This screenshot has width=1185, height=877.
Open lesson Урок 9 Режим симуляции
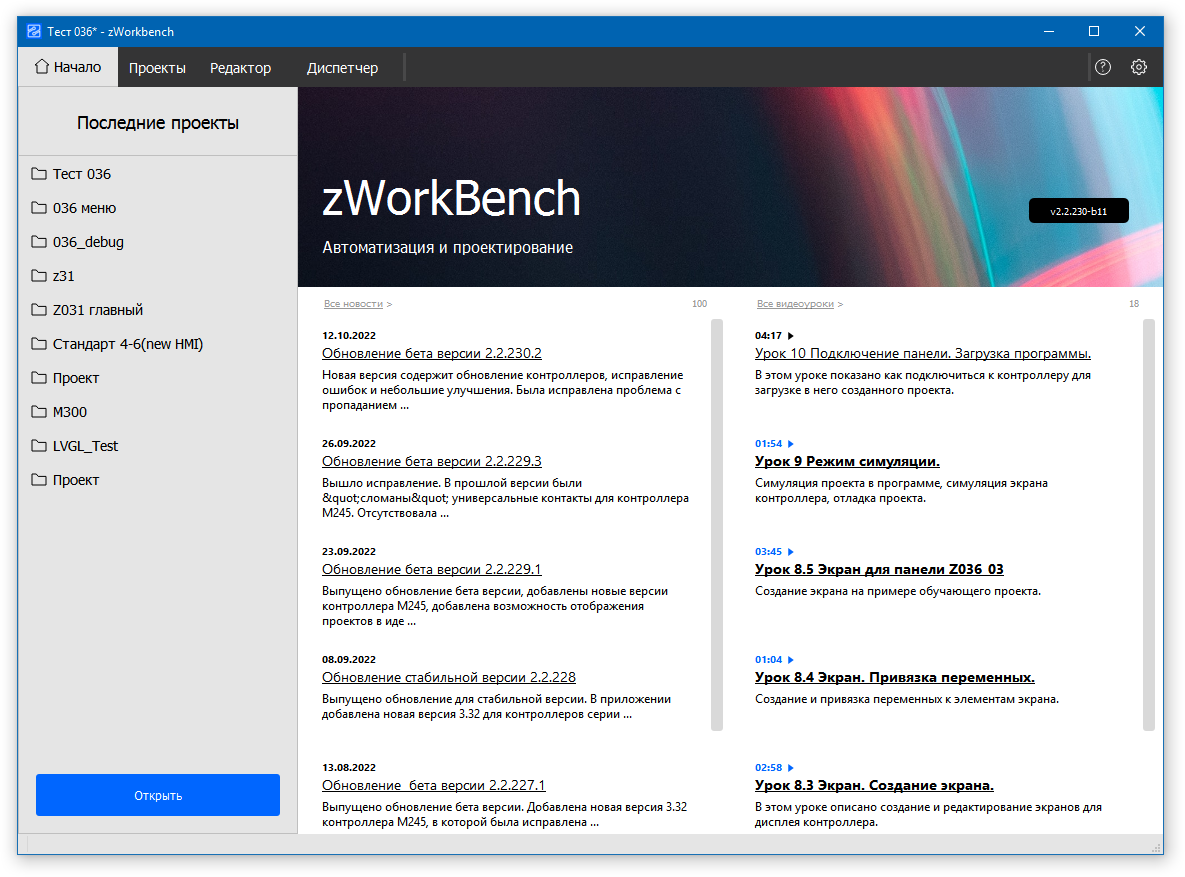click(846, 462)
